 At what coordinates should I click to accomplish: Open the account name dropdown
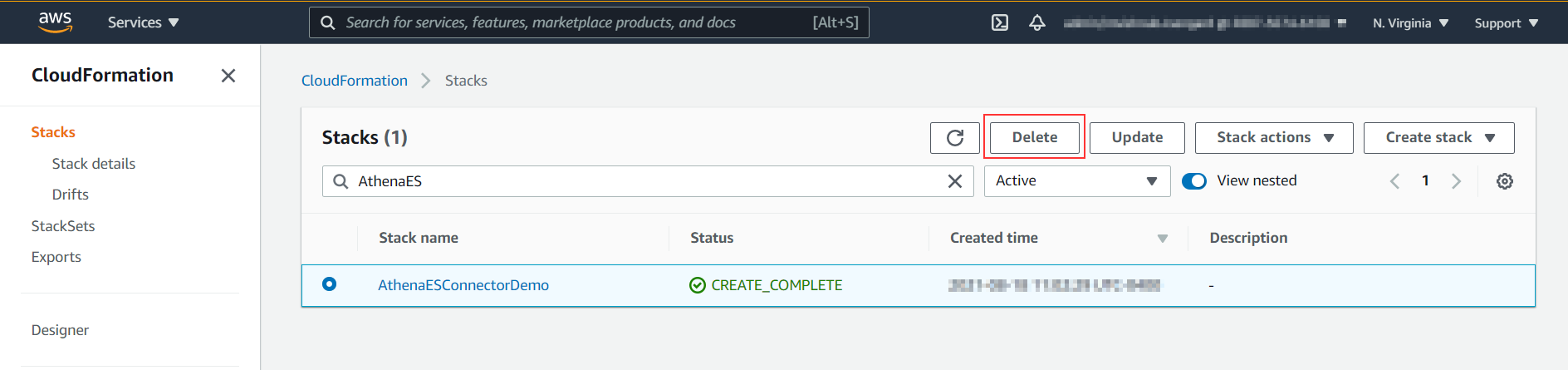tap(1204, 23)
